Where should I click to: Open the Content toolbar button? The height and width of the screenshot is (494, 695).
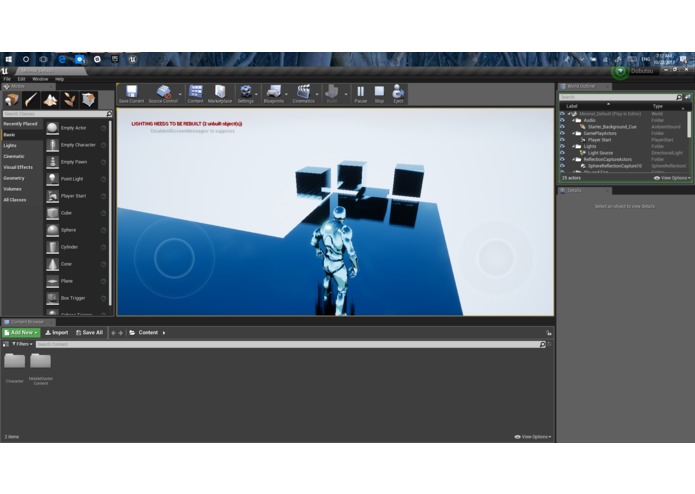click(x=195, y=94)
